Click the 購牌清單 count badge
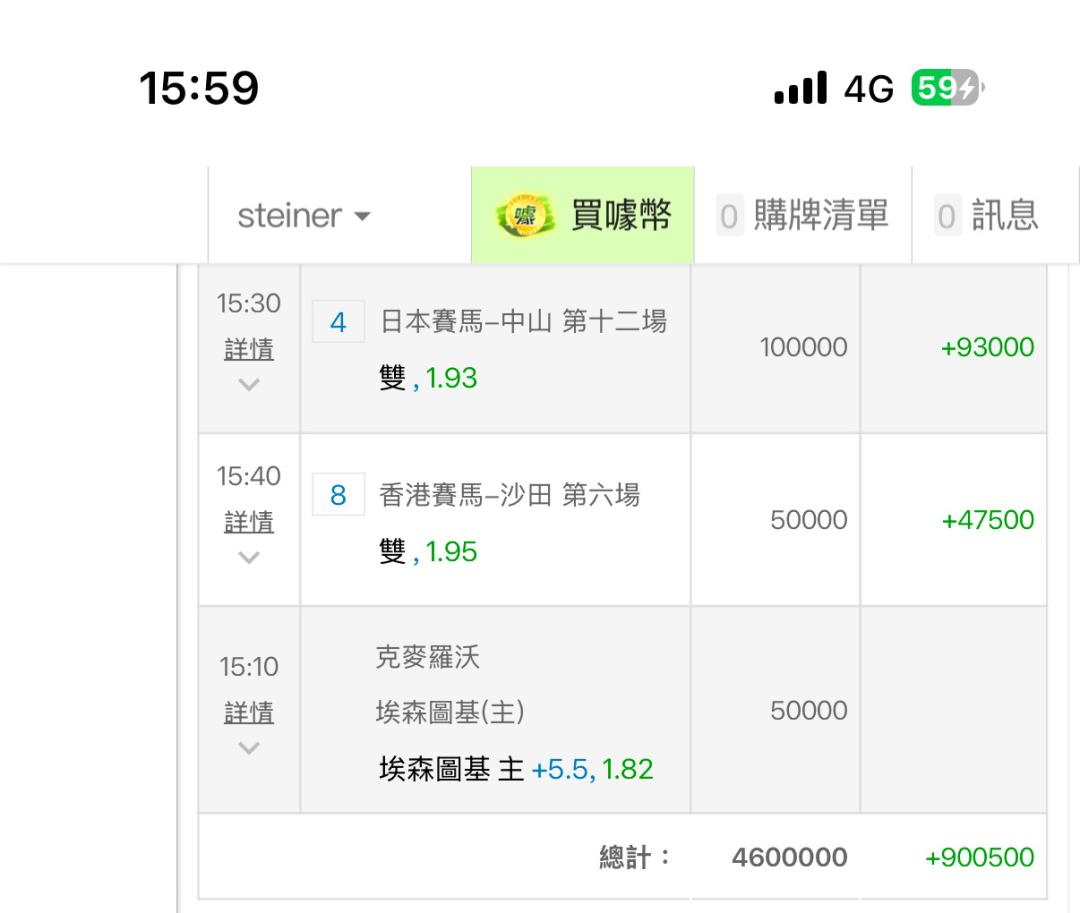The height and width of the screenshot is (913, 1080). [x=730, y=216]
